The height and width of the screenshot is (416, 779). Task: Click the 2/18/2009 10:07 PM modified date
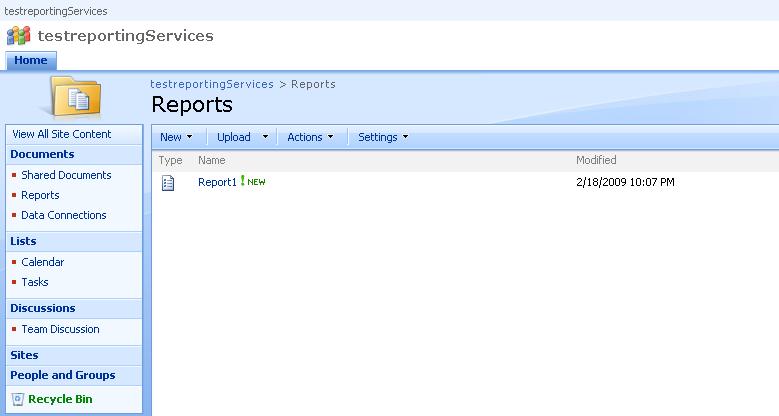tap(625, 182)
